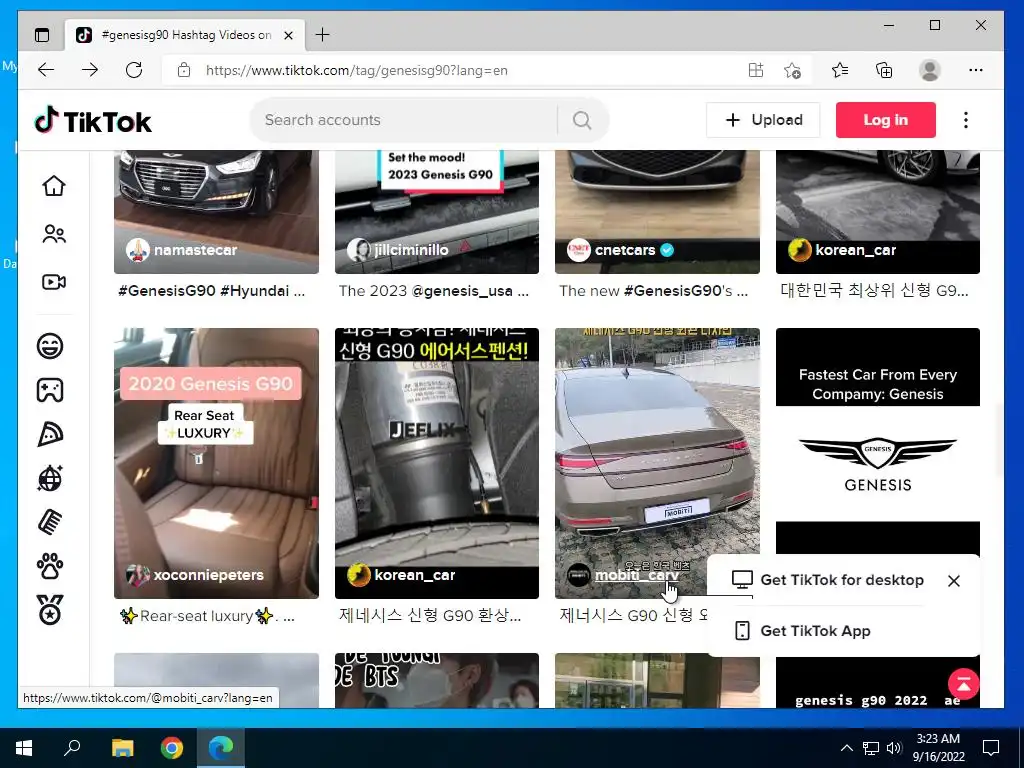Viewport: 1024px width, 768px height.
Task: Open the Windows Start menu
Action: pos(24,748)
